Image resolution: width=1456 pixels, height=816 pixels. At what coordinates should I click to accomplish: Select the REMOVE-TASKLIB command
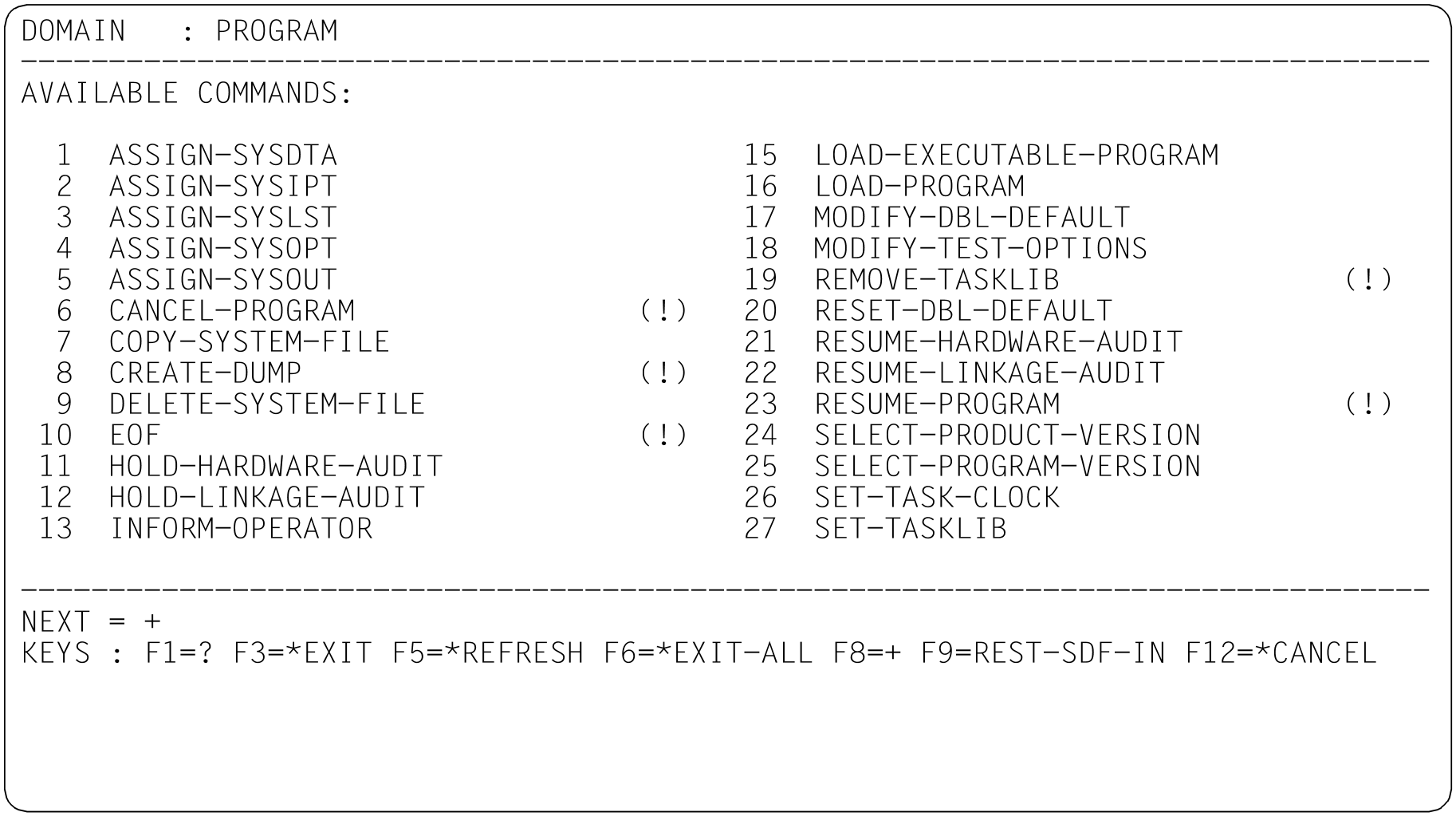coord(937,279)
